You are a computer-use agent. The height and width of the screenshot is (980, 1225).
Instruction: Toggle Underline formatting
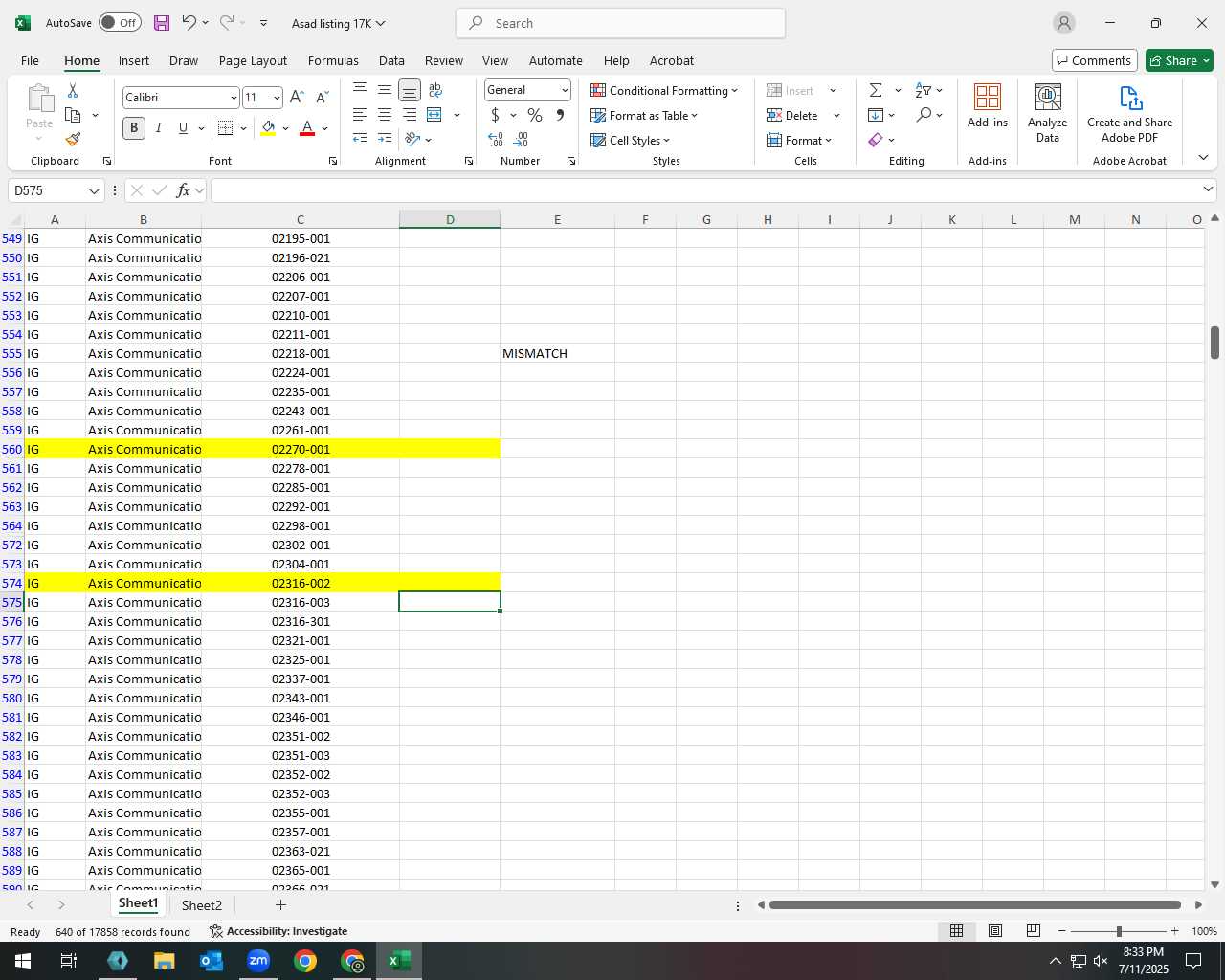click(x=183, y=128)
